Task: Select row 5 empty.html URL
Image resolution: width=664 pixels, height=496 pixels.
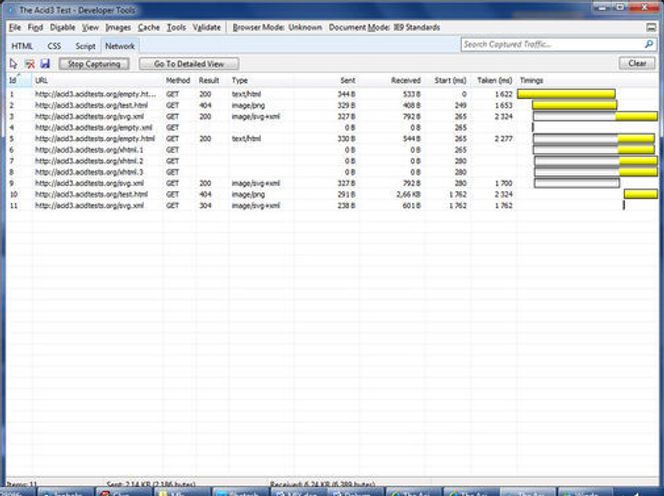Action: coord(95,139)
